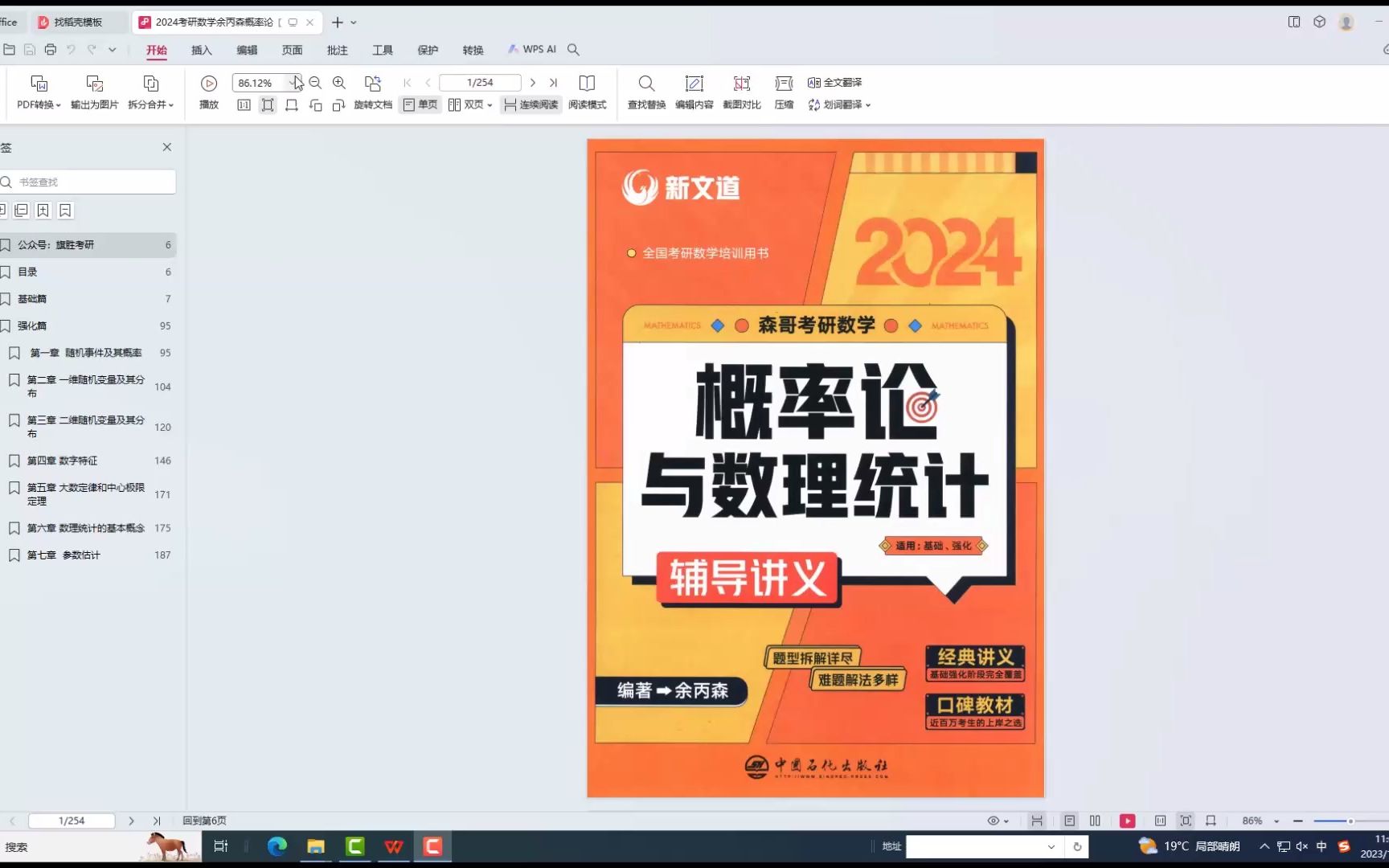This screenshot has width=1389, height=868.
Task: Set actual size 1:1 view
Action: (244, 105)
